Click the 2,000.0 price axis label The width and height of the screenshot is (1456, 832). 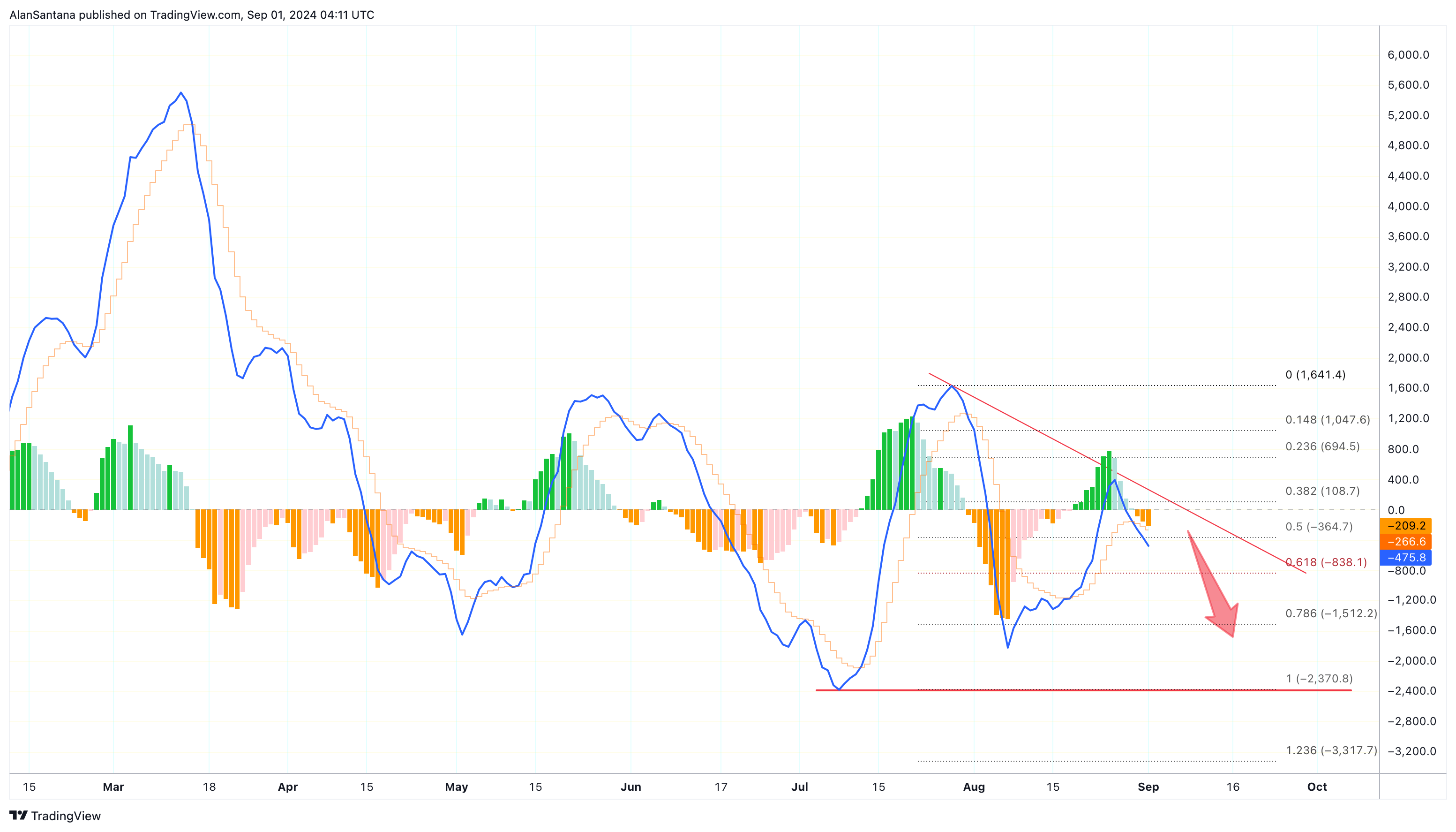click(1409, 358)
